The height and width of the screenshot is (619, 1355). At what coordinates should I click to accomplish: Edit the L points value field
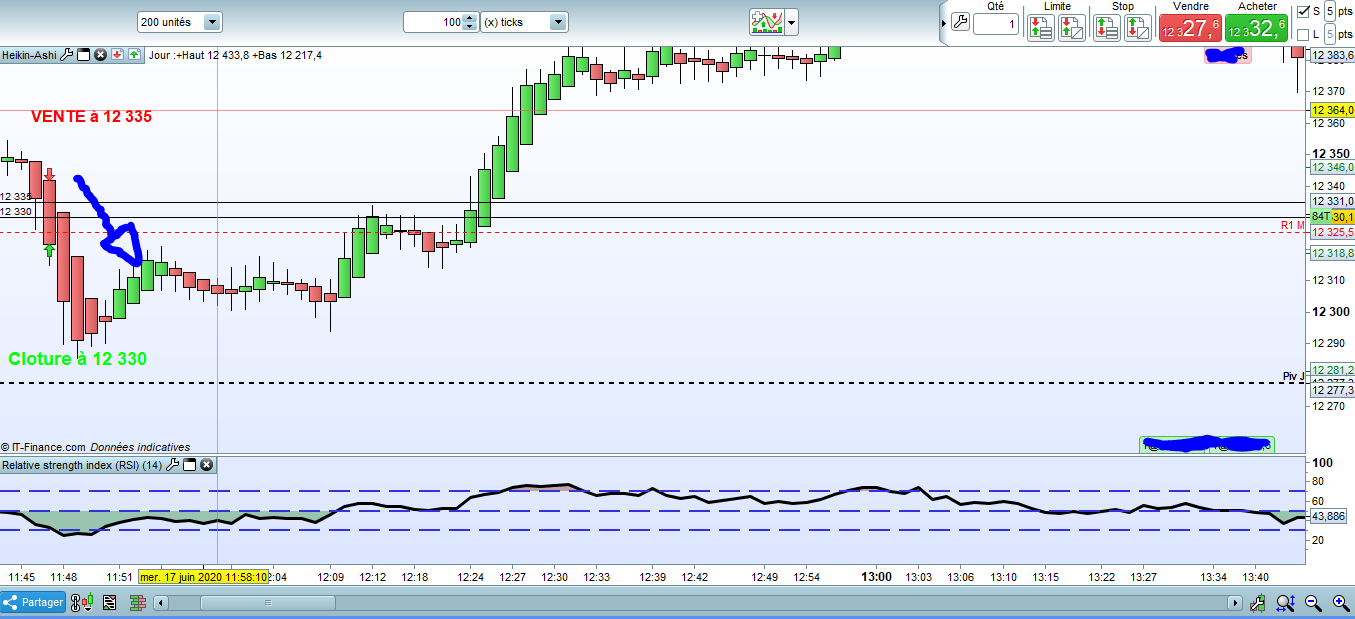[x=1330, y=35]
